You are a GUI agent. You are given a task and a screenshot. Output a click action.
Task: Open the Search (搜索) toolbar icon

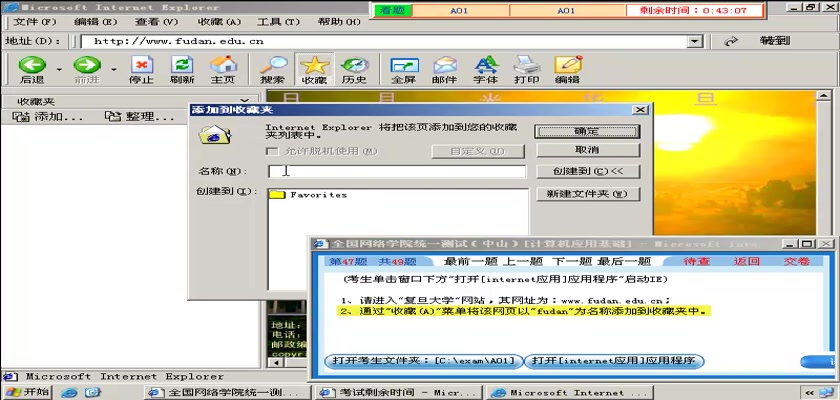(273, 70)
